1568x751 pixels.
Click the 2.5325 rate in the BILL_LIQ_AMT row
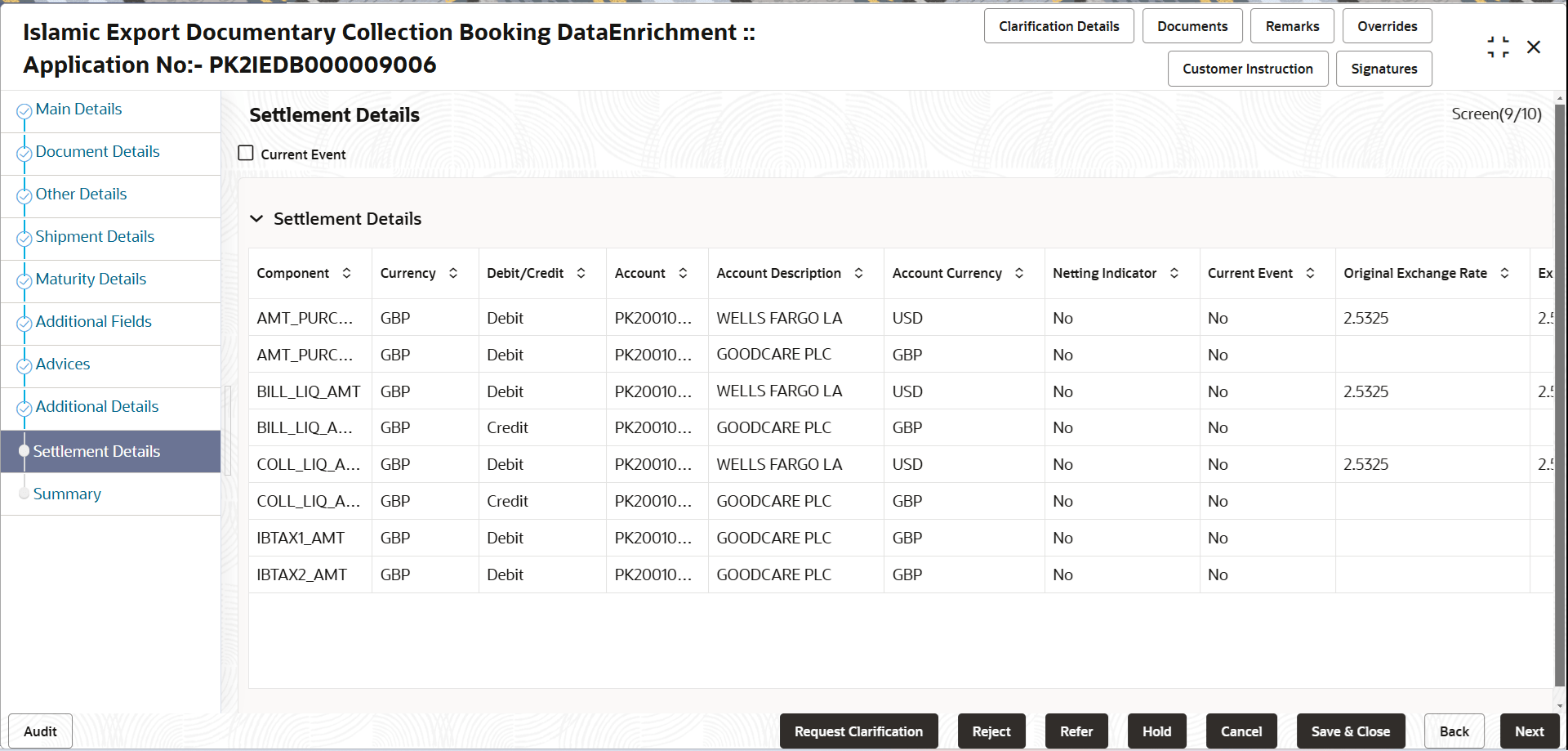1365,391
